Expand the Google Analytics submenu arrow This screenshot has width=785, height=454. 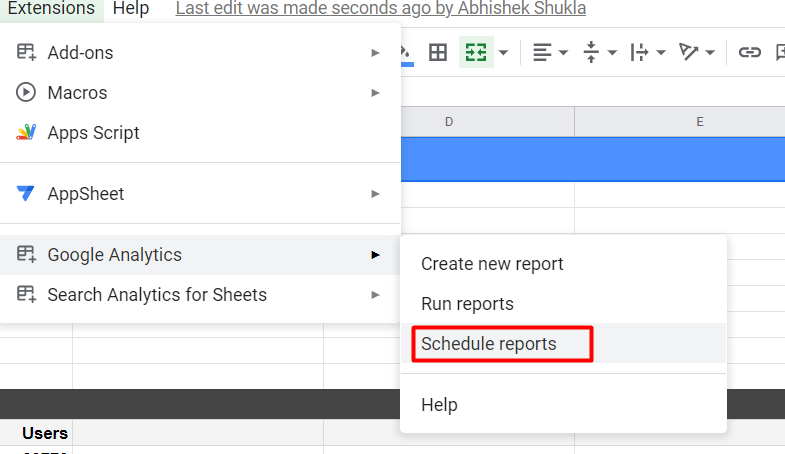(x=375, y=255)
